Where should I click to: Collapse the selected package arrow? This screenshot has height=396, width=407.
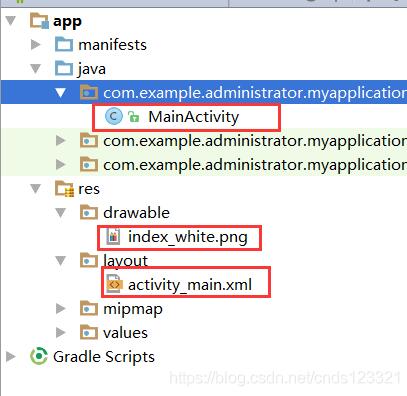[60, 93]
